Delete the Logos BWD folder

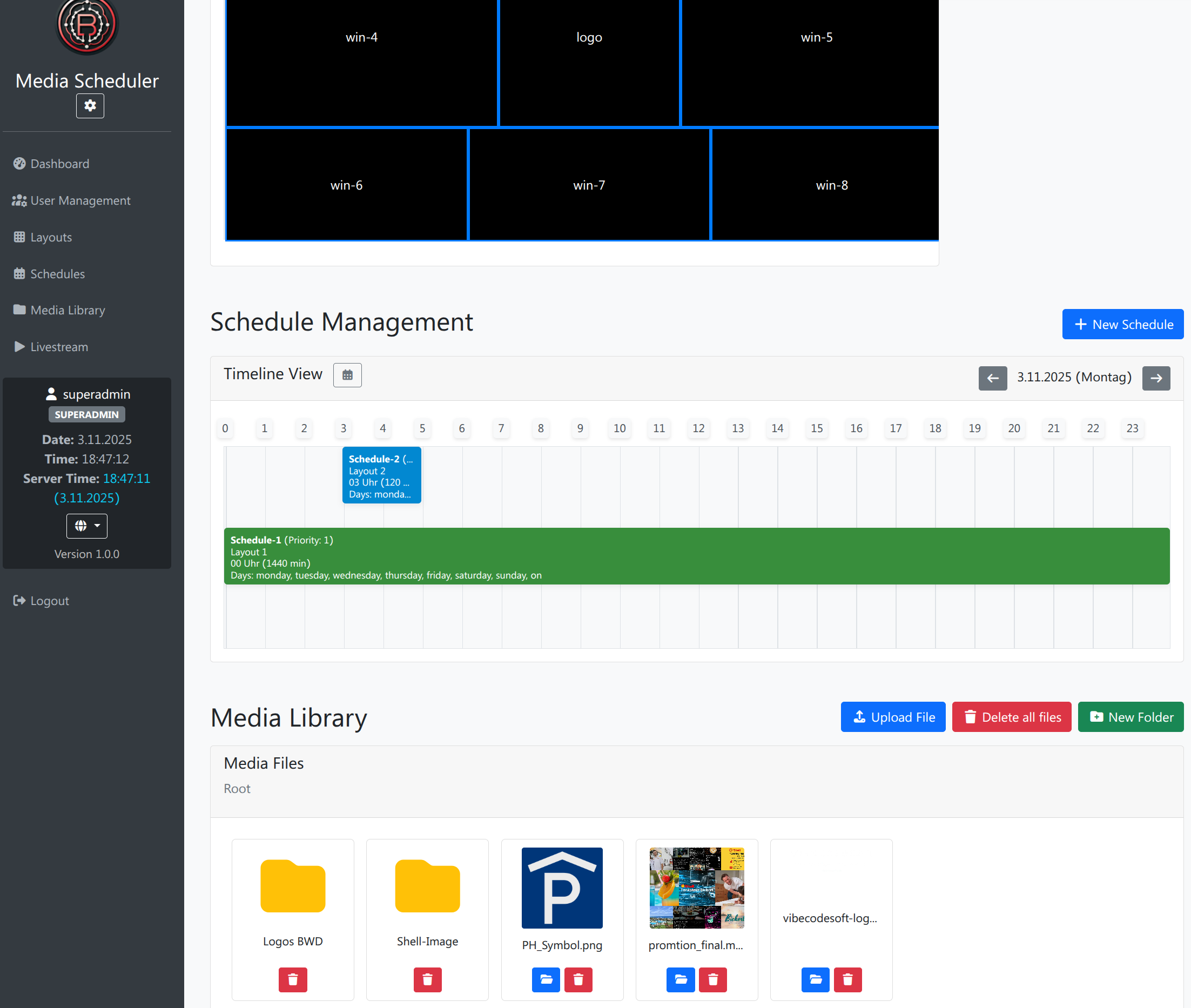(292, 979)
